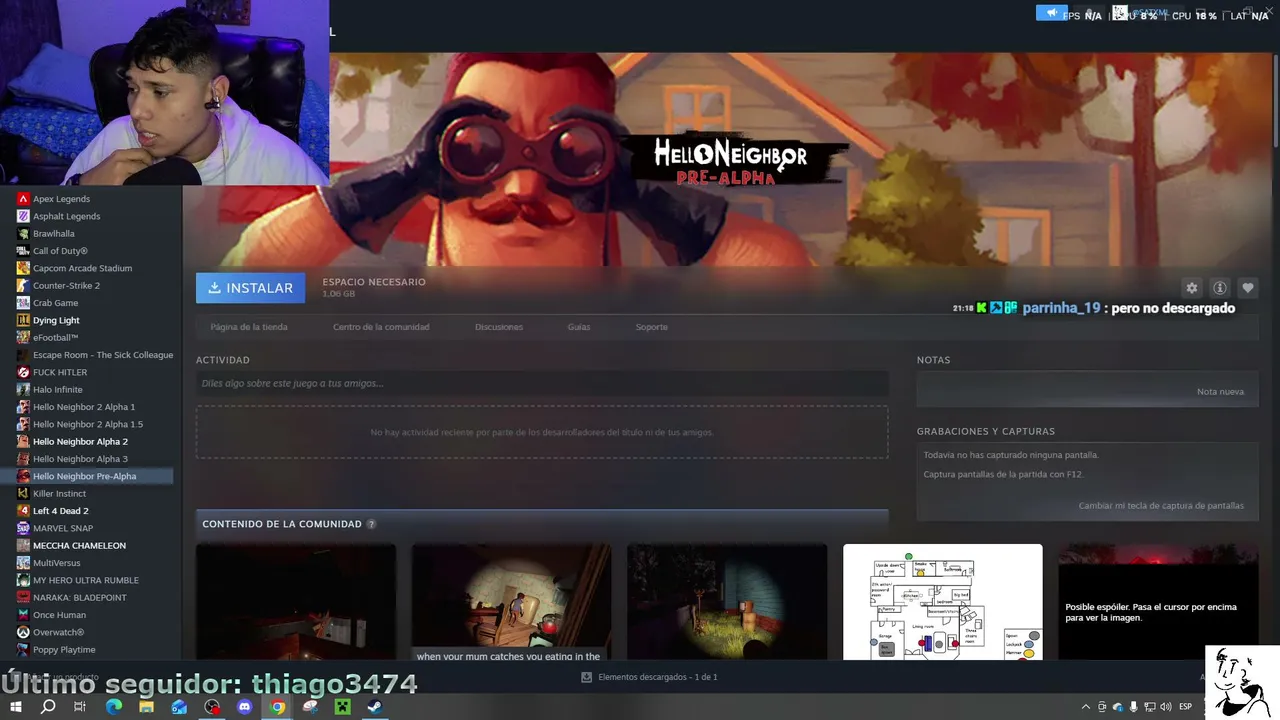The width and height of the screenshot is (1280, 720).
Task: Click the activity field to say something about this game
Action: click(542, 383)
